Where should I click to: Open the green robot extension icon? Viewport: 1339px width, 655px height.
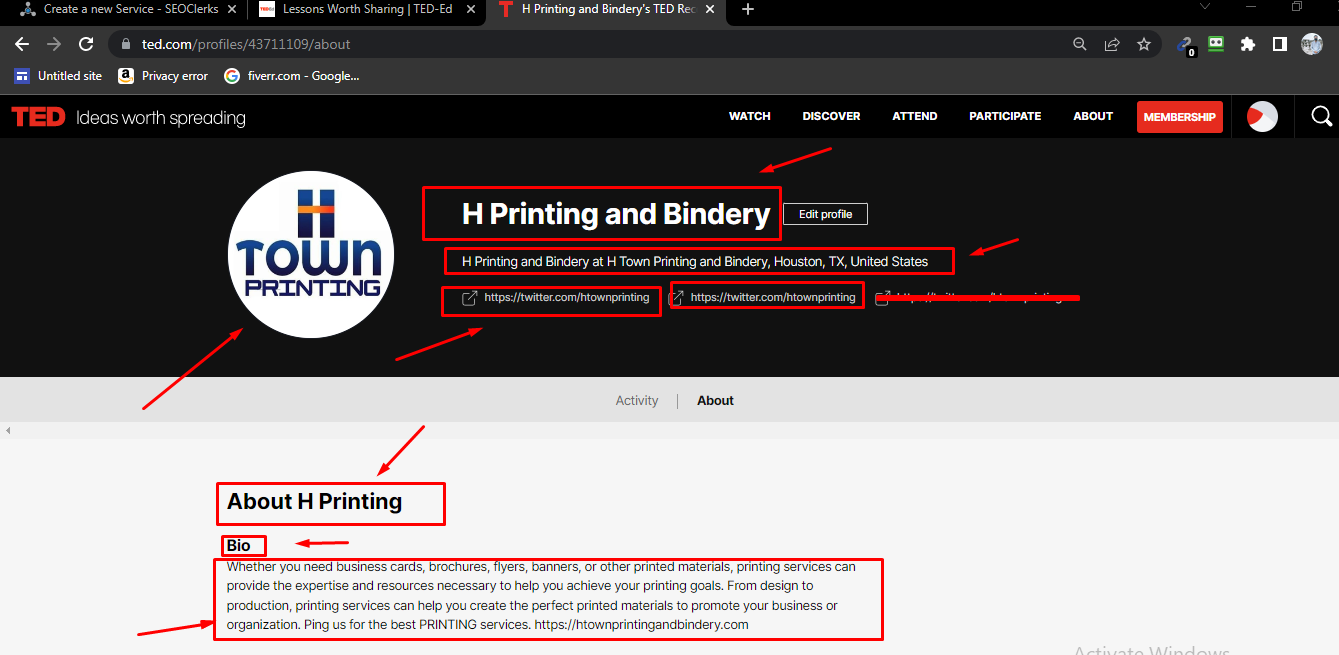tap(1216, 44)
